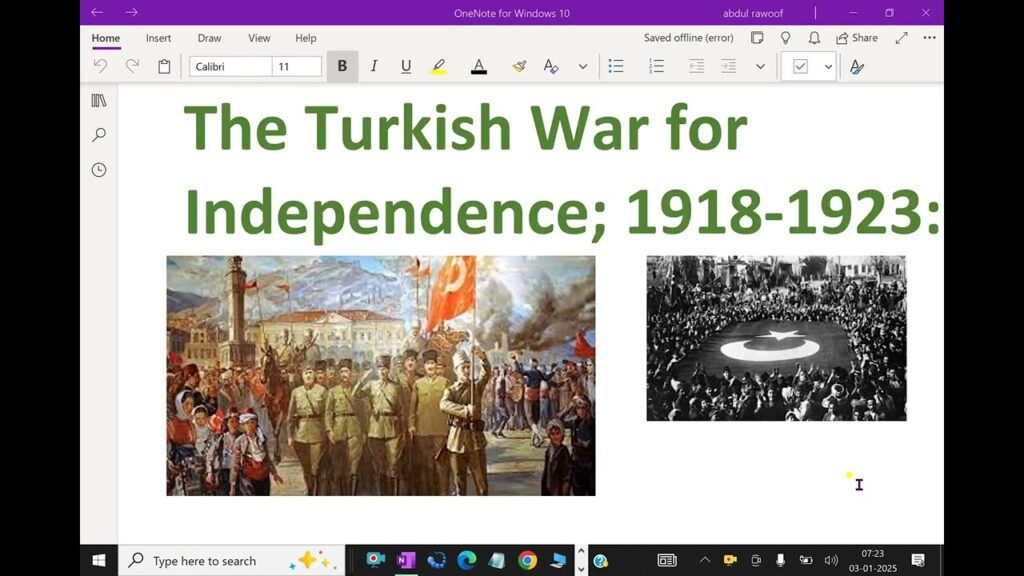Open the Calibri font name box
Viewport: 1024px width, 576px height.
(x=231, y=66)
